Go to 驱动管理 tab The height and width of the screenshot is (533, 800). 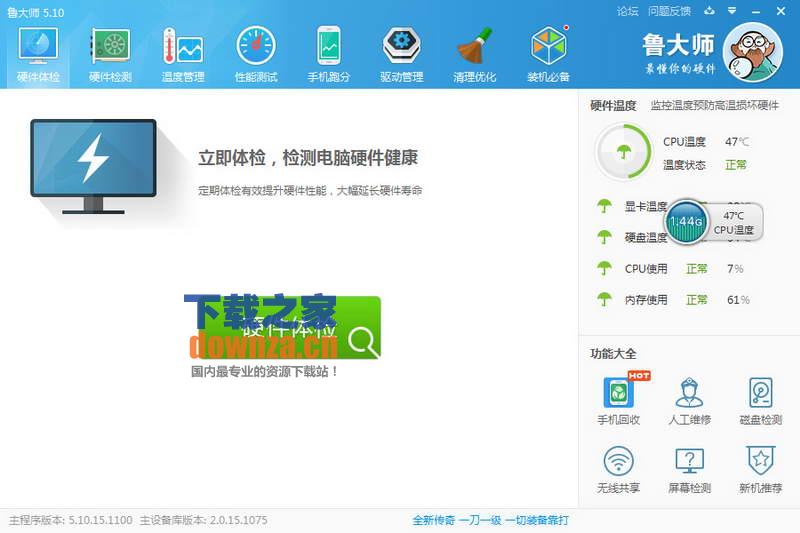point(402,55)
